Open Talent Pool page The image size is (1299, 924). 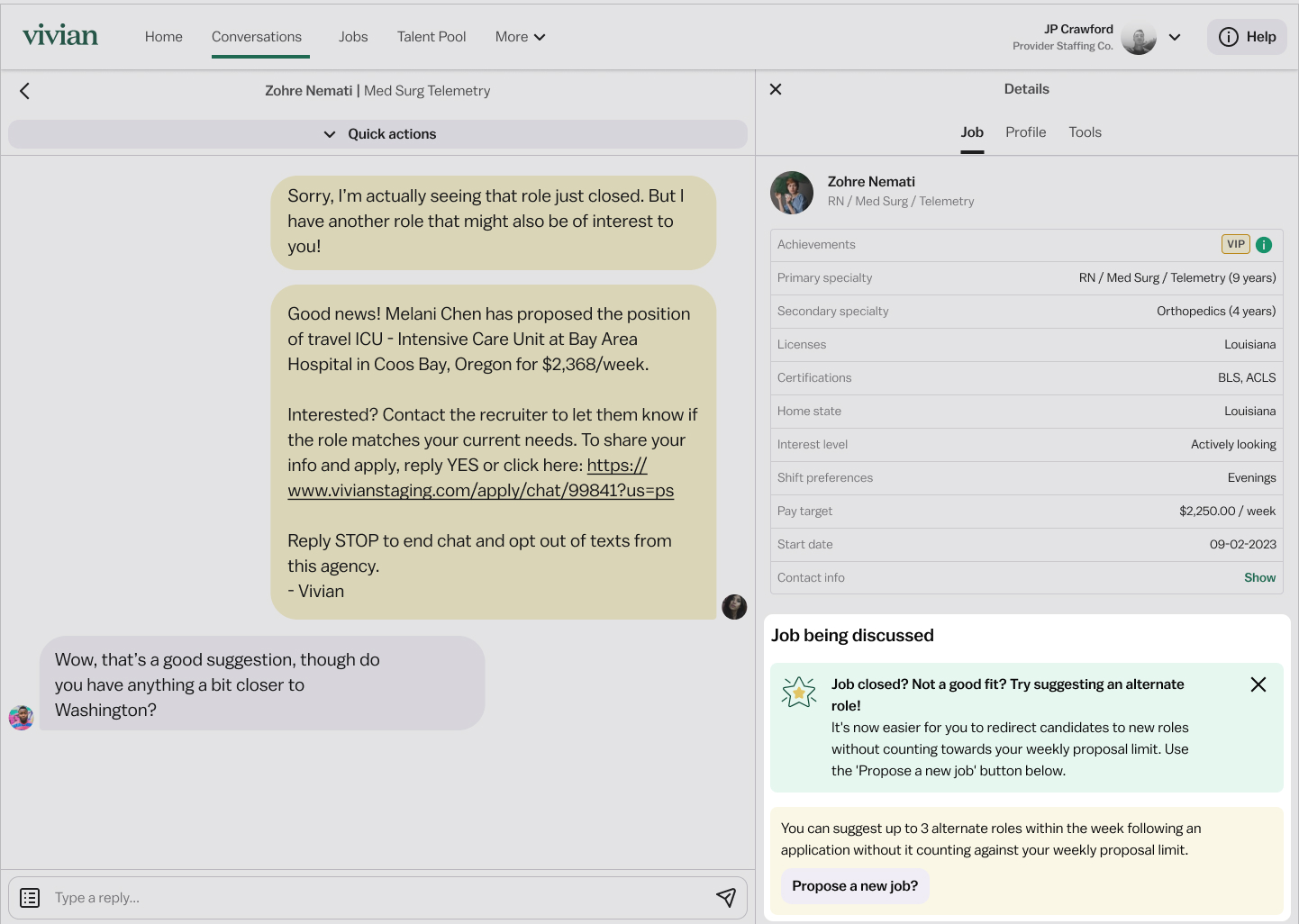click(431, 37)
